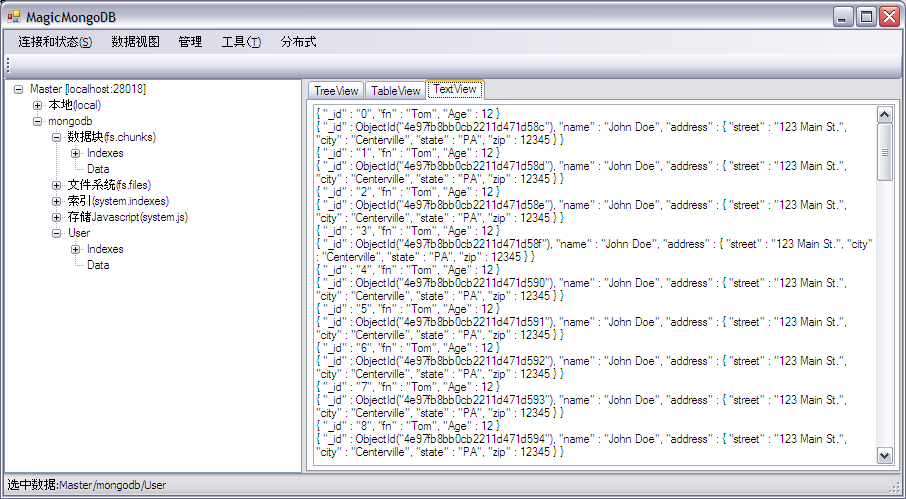
Task: Select the TextView tab
Action: coord(455,90)
